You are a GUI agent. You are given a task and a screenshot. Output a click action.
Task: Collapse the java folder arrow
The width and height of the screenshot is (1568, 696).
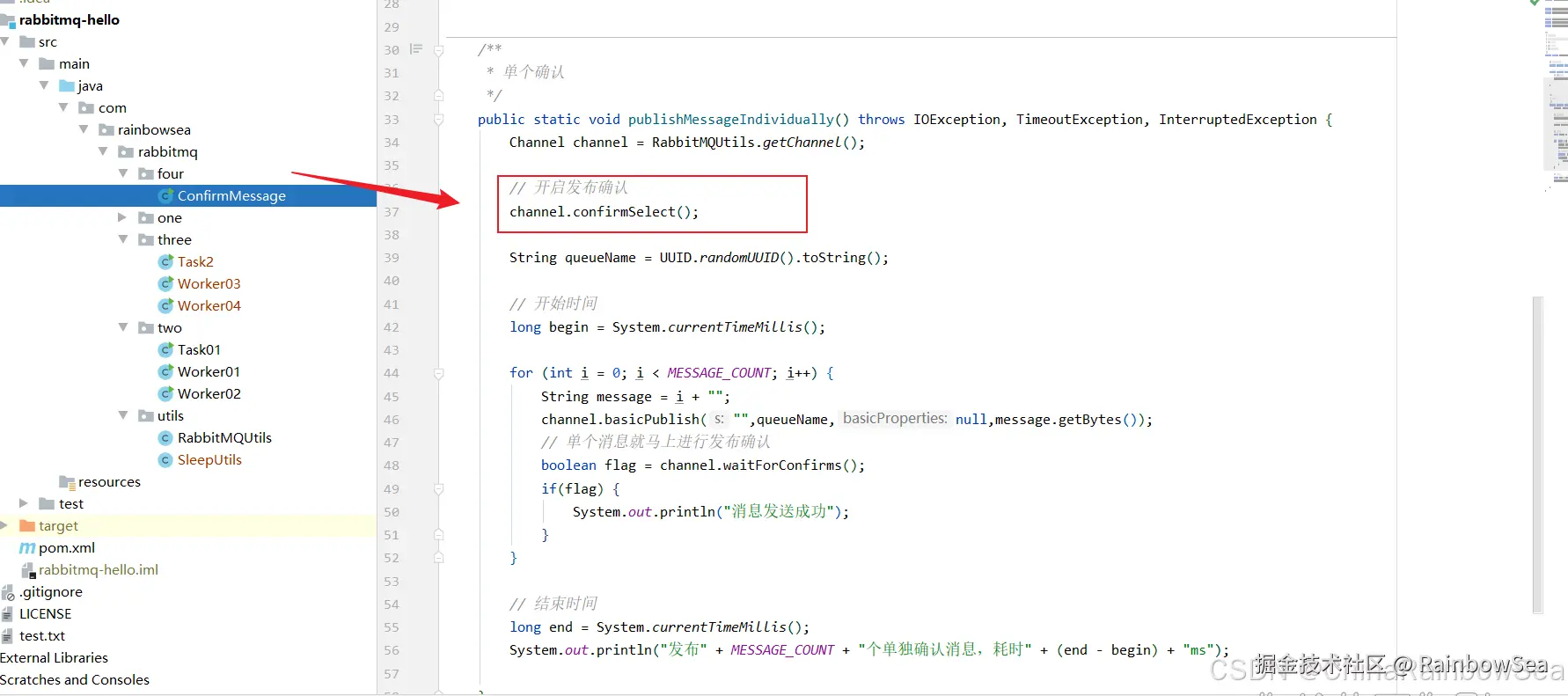tap(44, 85)
